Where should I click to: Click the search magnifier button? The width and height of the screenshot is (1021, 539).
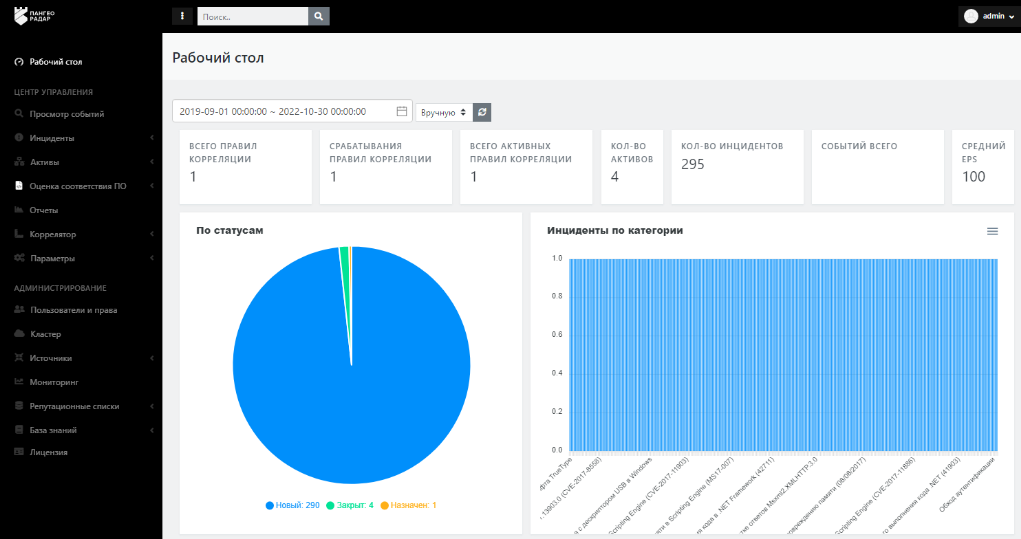pos(318,16)
